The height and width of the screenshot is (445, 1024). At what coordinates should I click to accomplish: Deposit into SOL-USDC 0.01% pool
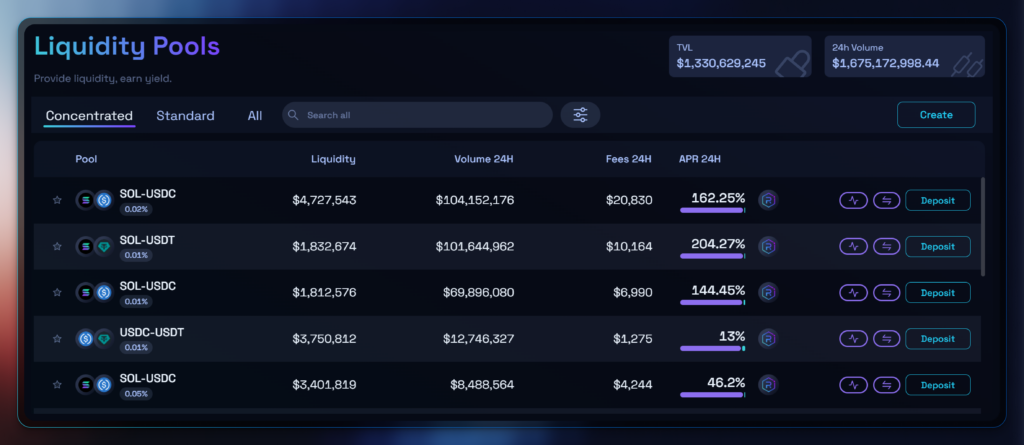(x=938, y=293)
